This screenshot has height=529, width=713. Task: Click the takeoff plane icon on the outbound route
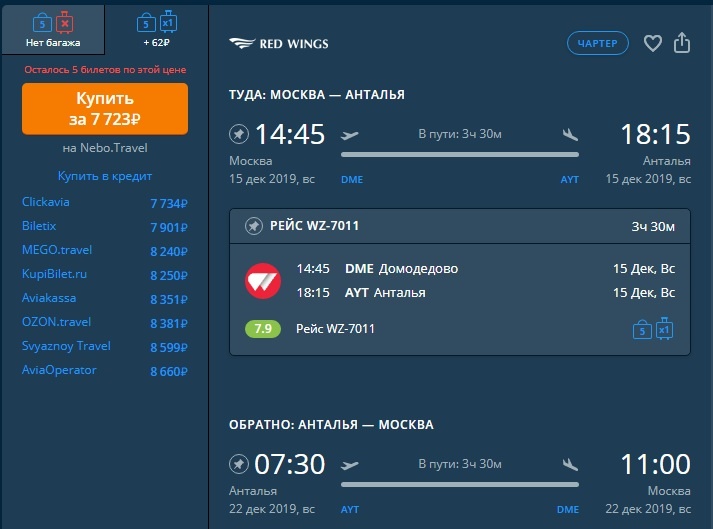coord(350,135)
